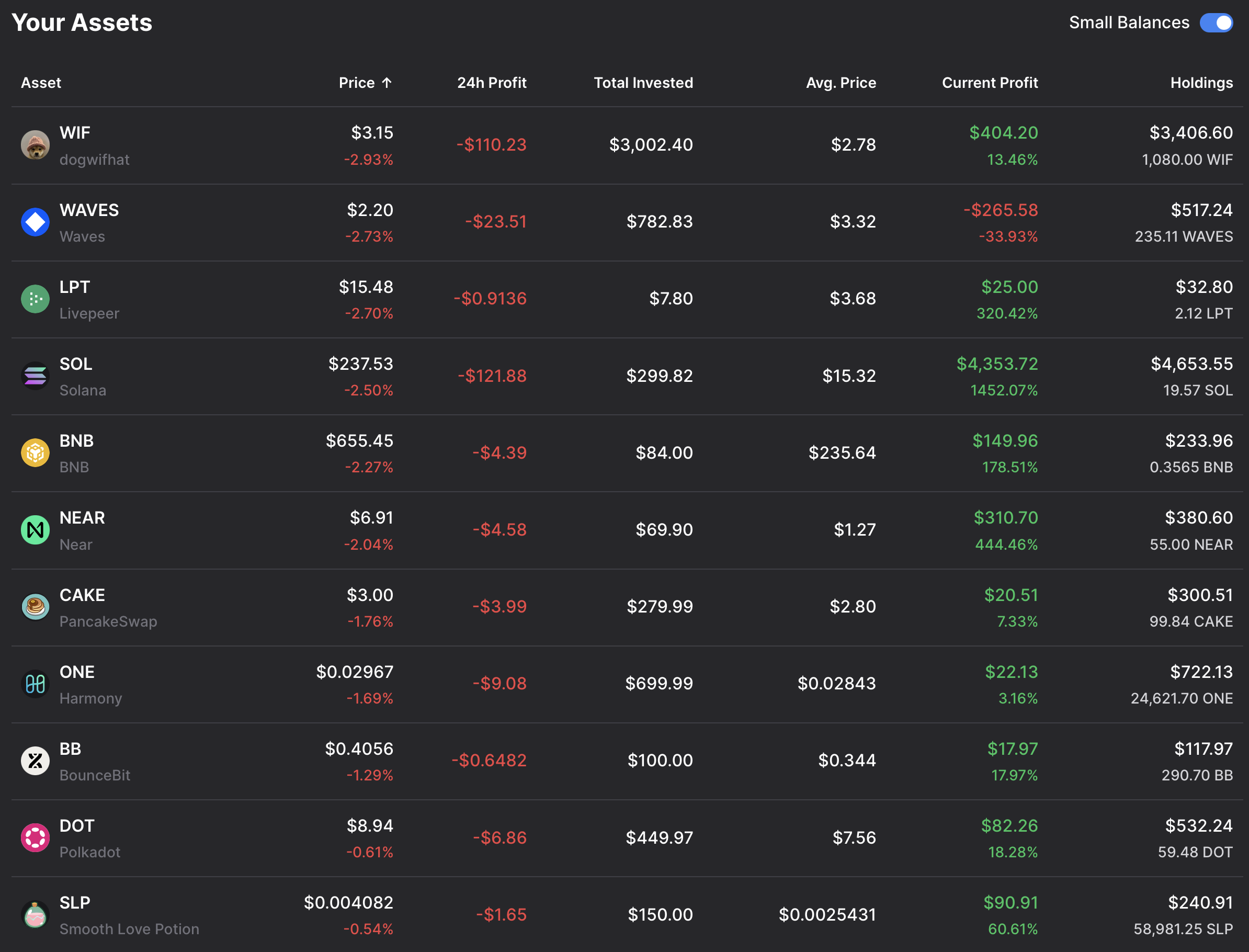Sort by the Current Profit column
This screenshot has height=952, width=1249.
pyautogui.click(x=990, y=83)
